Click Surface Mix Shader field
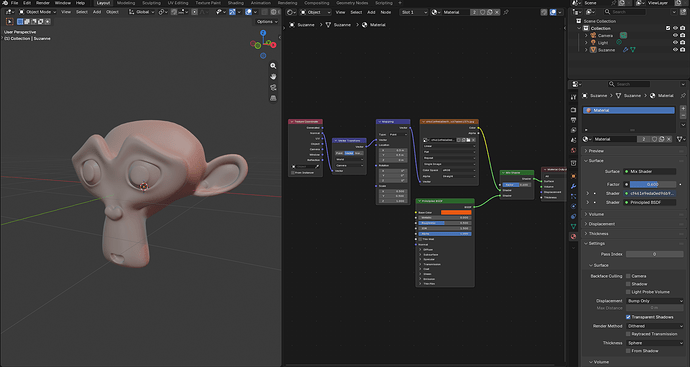The height and width of the screenshot is (367, 690). (650, 172)
